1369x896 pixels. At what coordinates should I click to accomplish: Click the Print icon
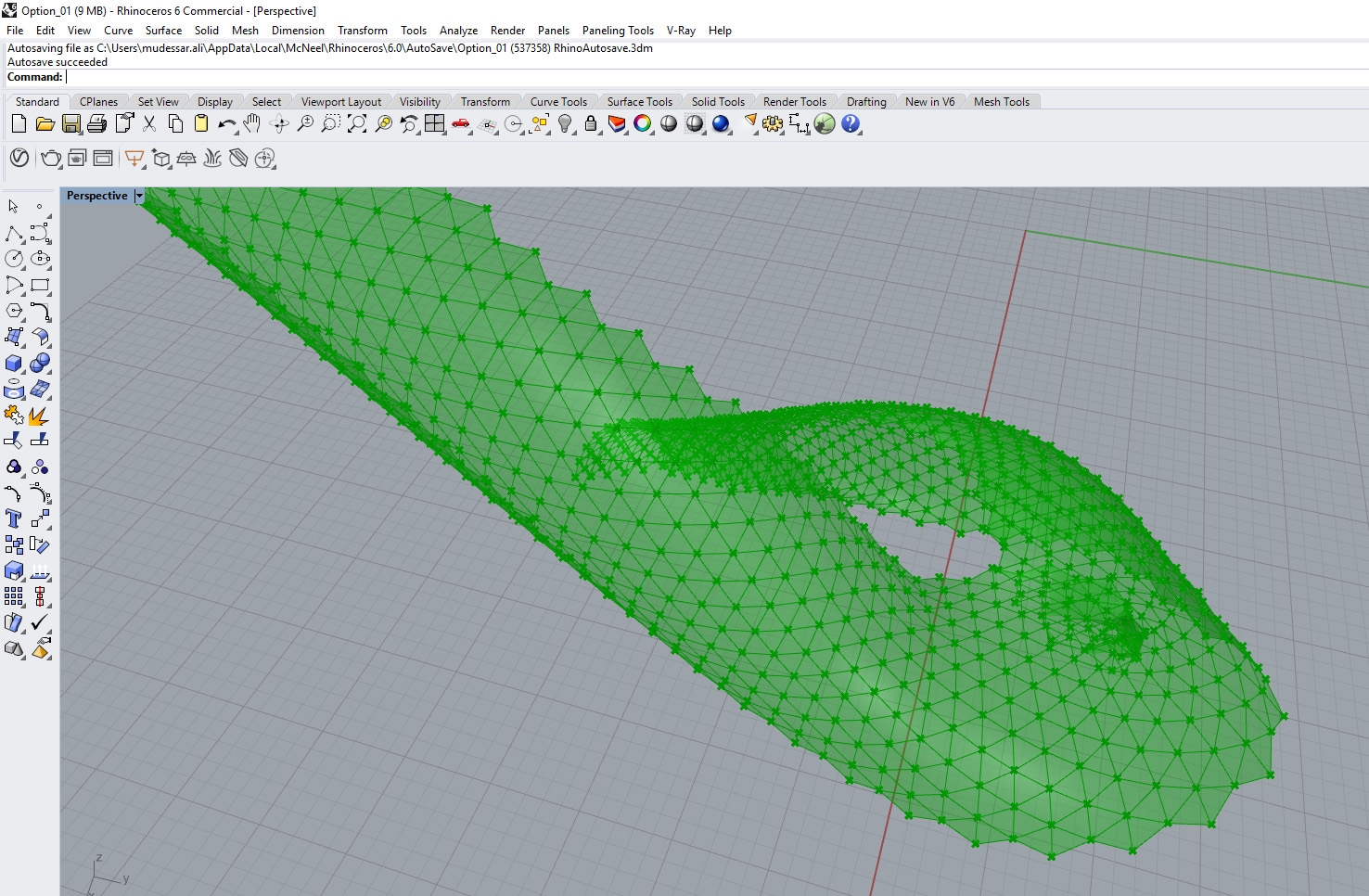point(96,123)
